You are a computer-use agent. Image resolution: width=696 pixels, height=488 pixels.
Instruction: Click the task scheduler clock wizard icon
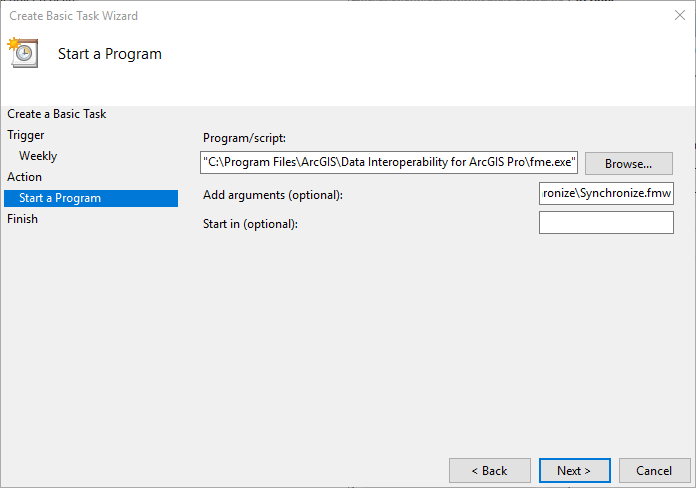[23, 52]
